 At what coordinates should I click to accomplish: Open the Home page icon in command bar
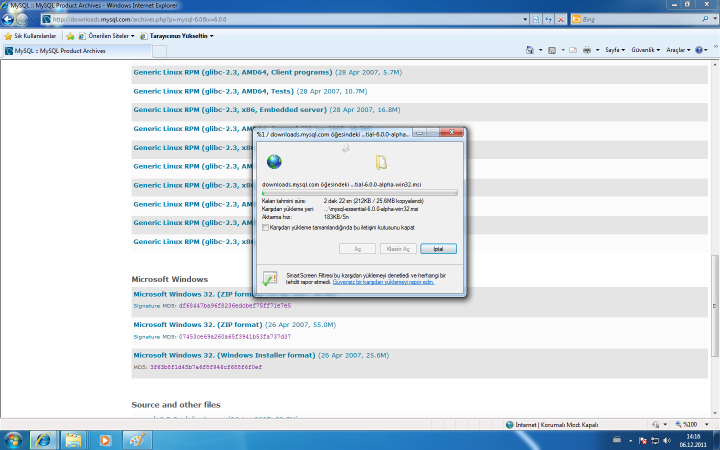pos(529,49)
